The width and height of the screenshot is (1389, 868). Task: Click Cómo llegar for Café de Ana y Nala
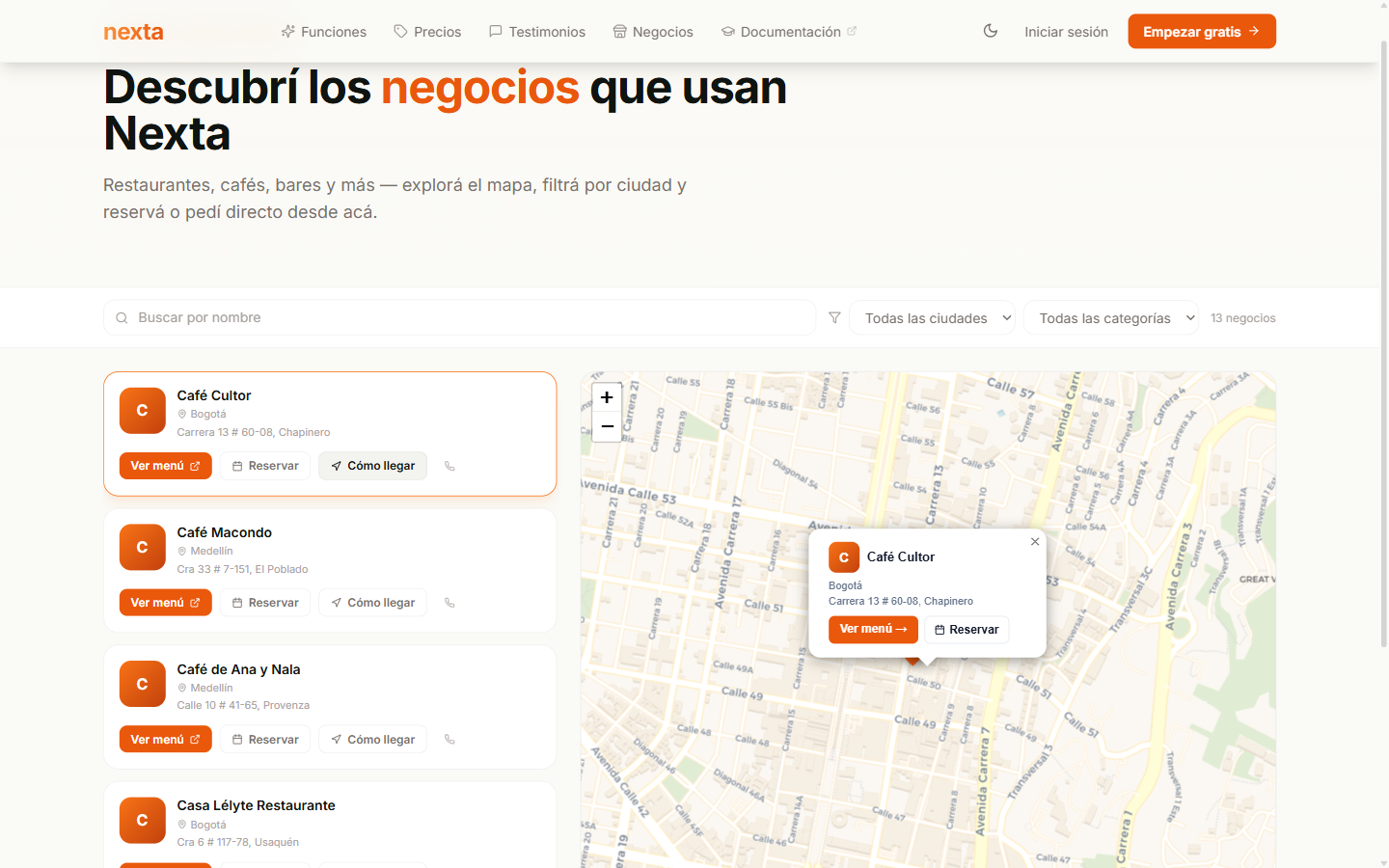point(372,739)
